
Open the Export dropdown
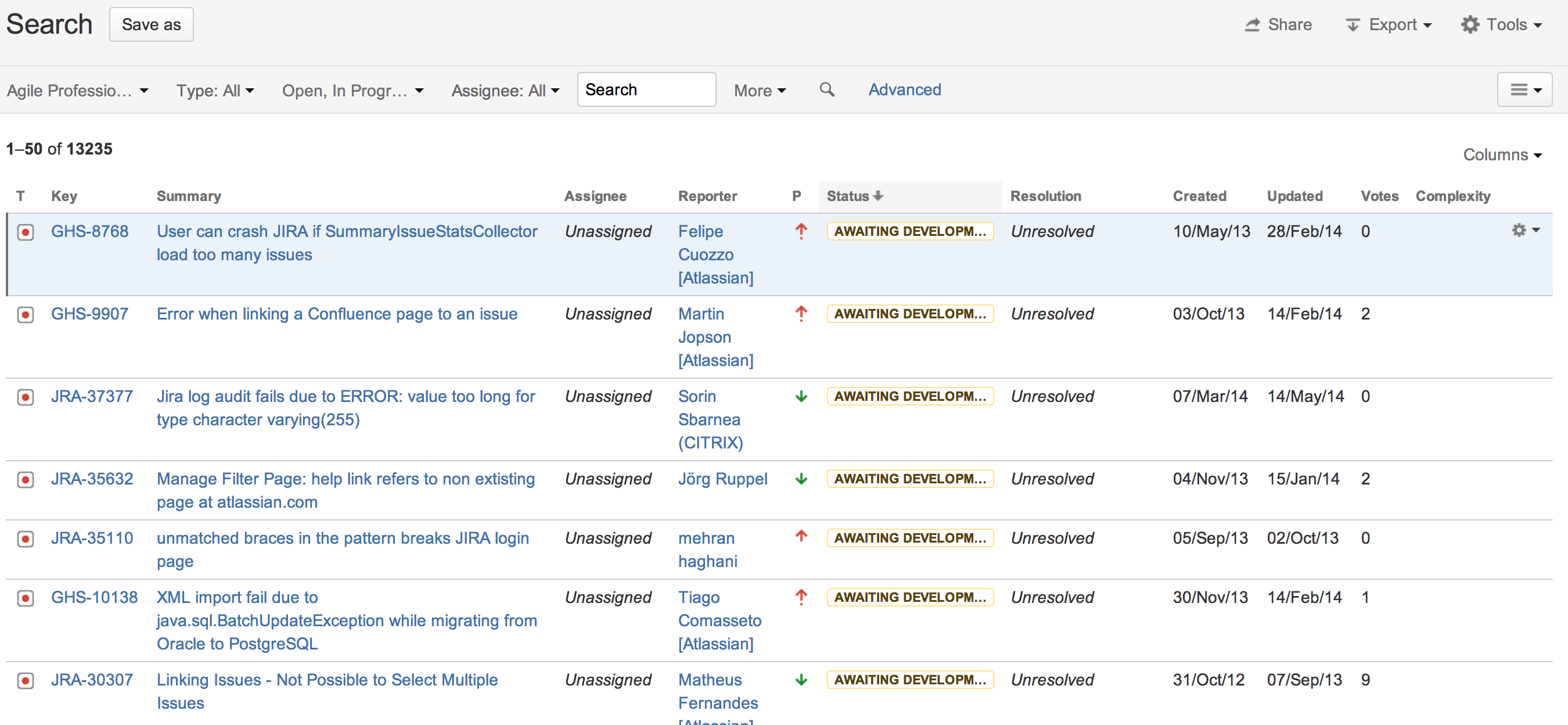1388,25
